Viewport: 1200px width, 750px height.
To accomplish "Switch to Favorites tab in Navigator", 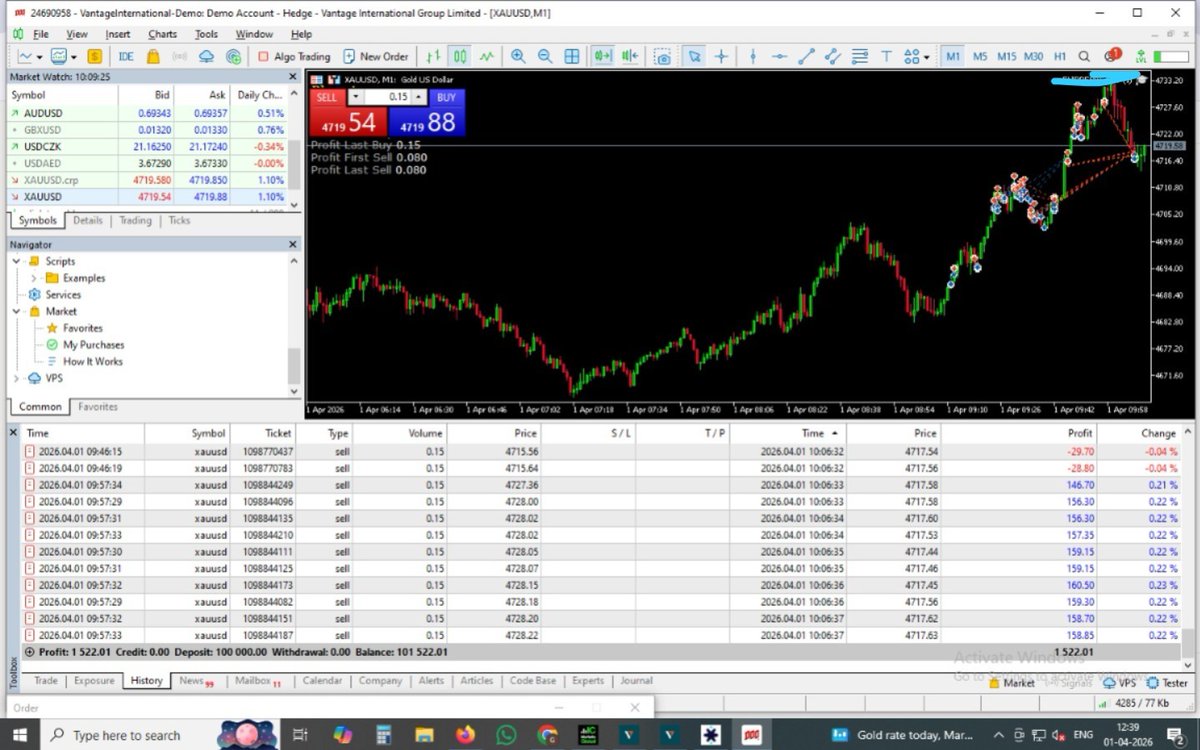I will pos(98,407).
